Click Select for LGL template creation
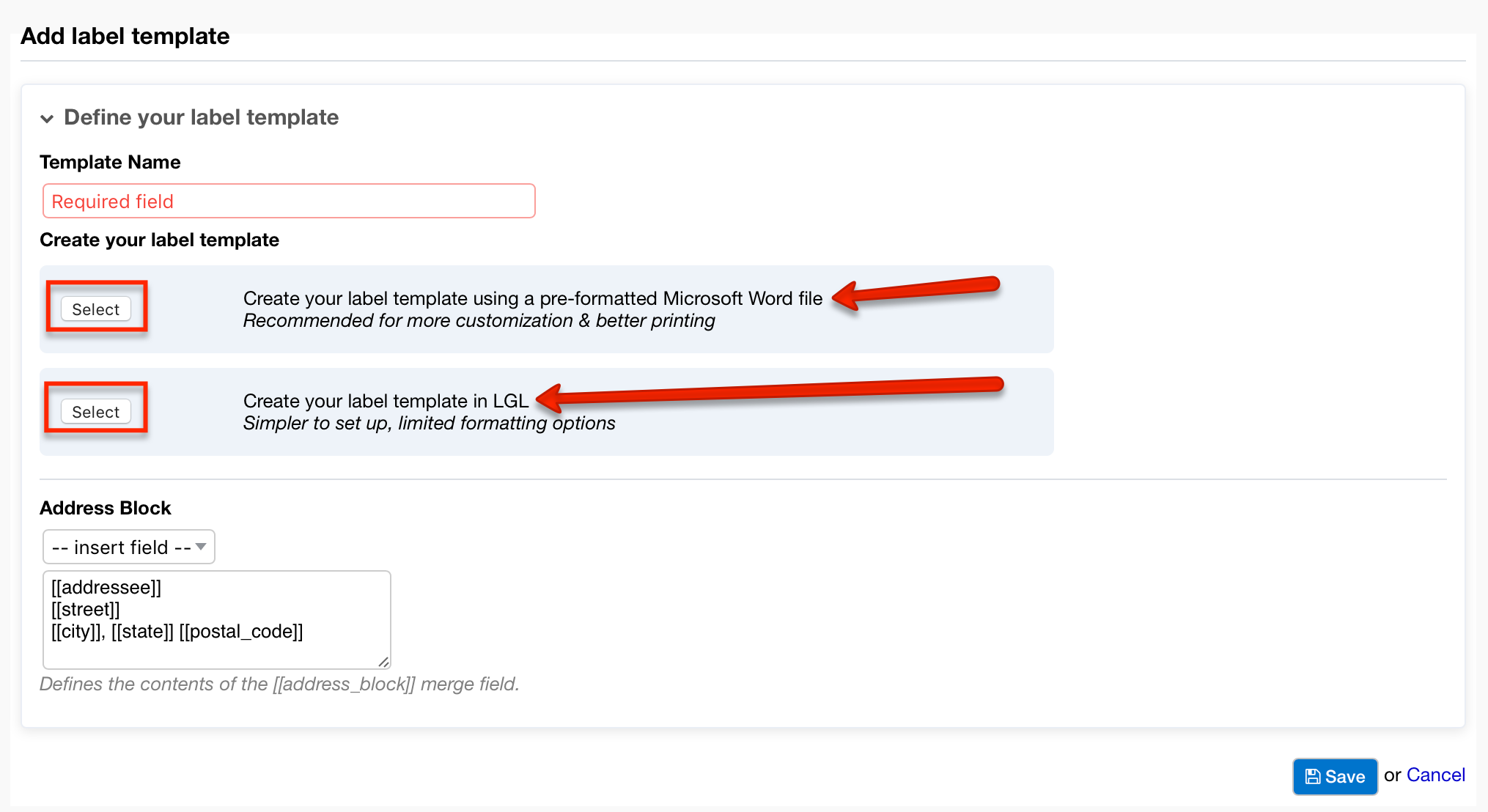The height and width of the screenshot is (812, 1488). pyautogui.click(x=96, y=411)
